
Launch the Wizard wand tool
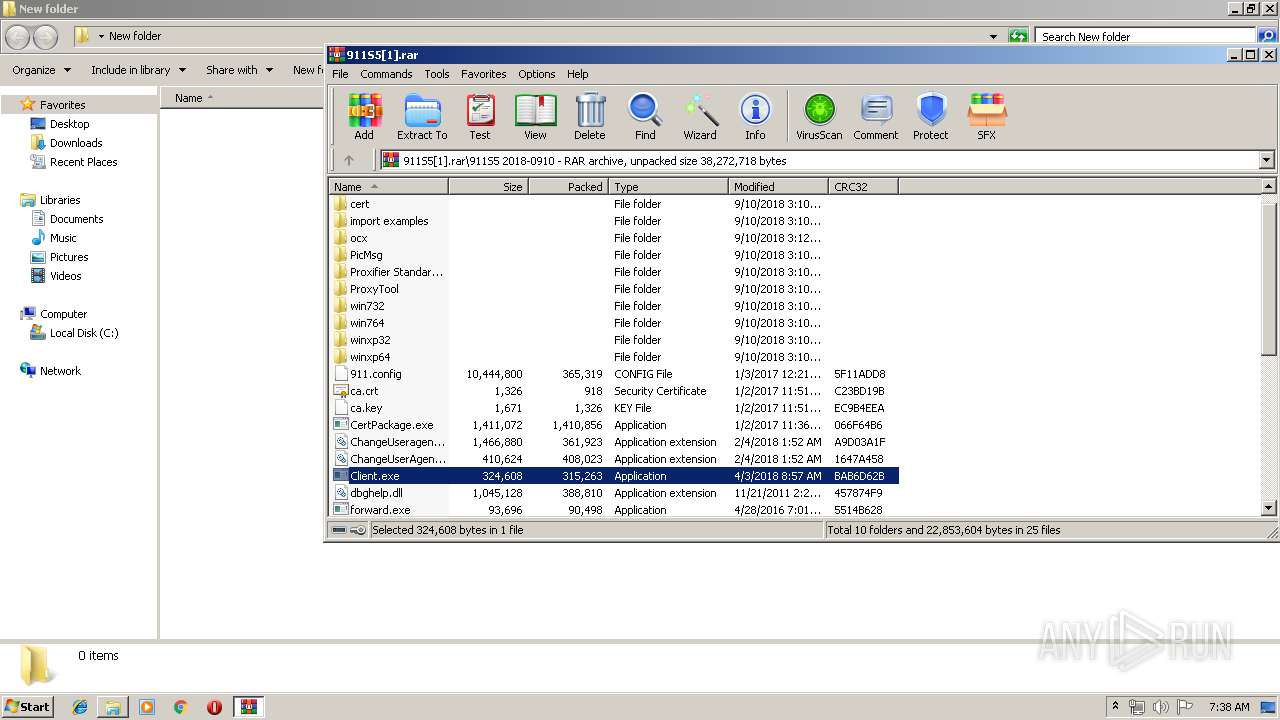click(x=700, y=116)
